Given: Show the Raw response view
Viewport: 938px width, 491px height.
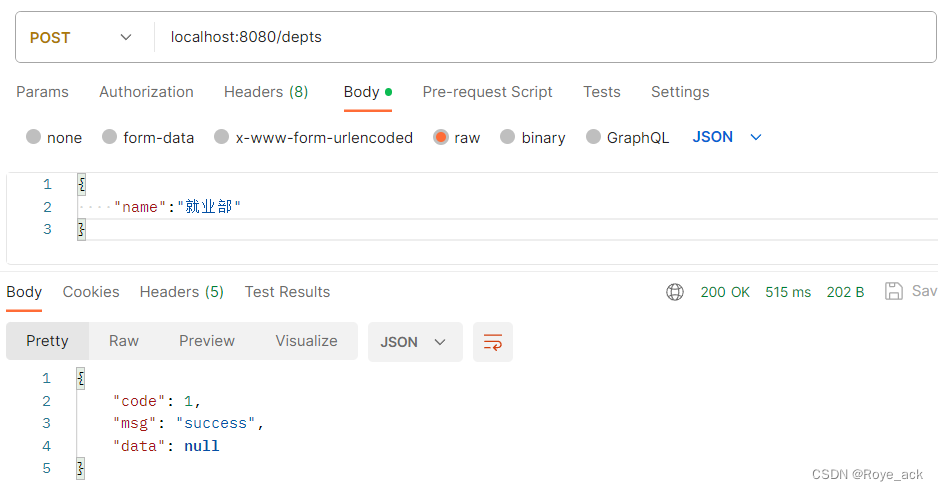Looking at the screenshot, I should click(x=124, y=341).
